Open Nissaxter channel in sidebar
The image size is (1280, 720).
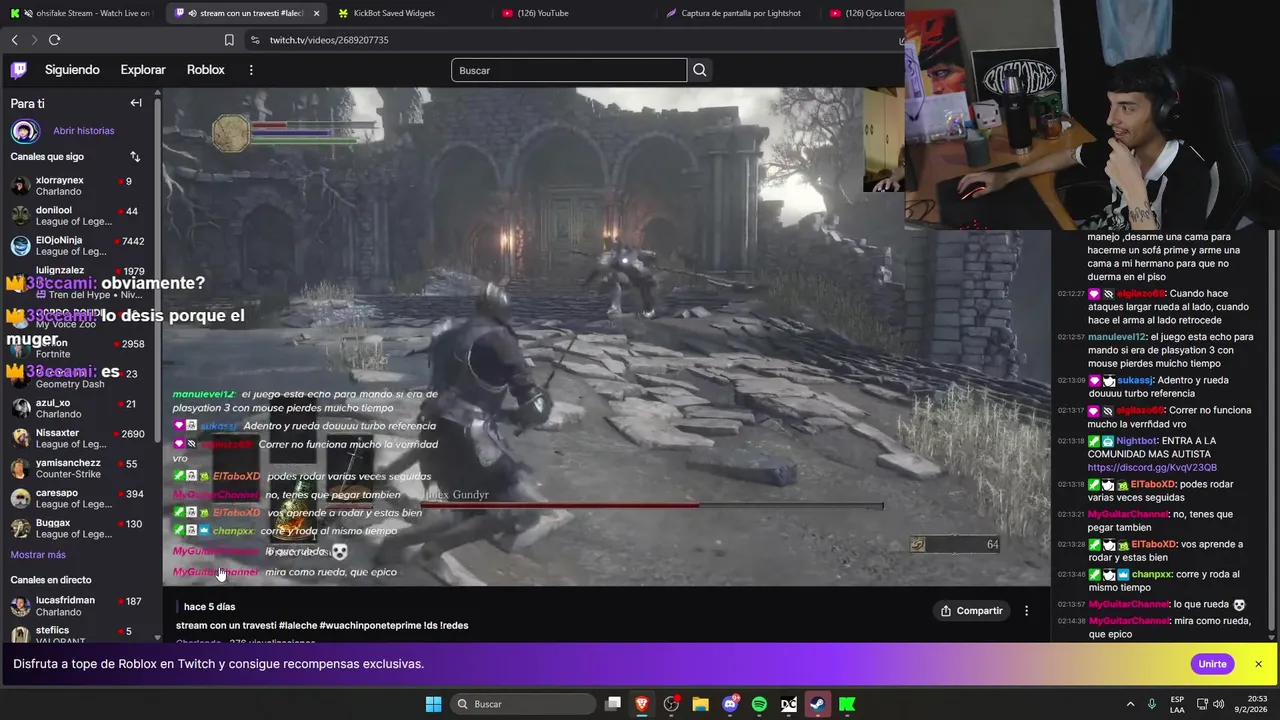tap(78, 438)
